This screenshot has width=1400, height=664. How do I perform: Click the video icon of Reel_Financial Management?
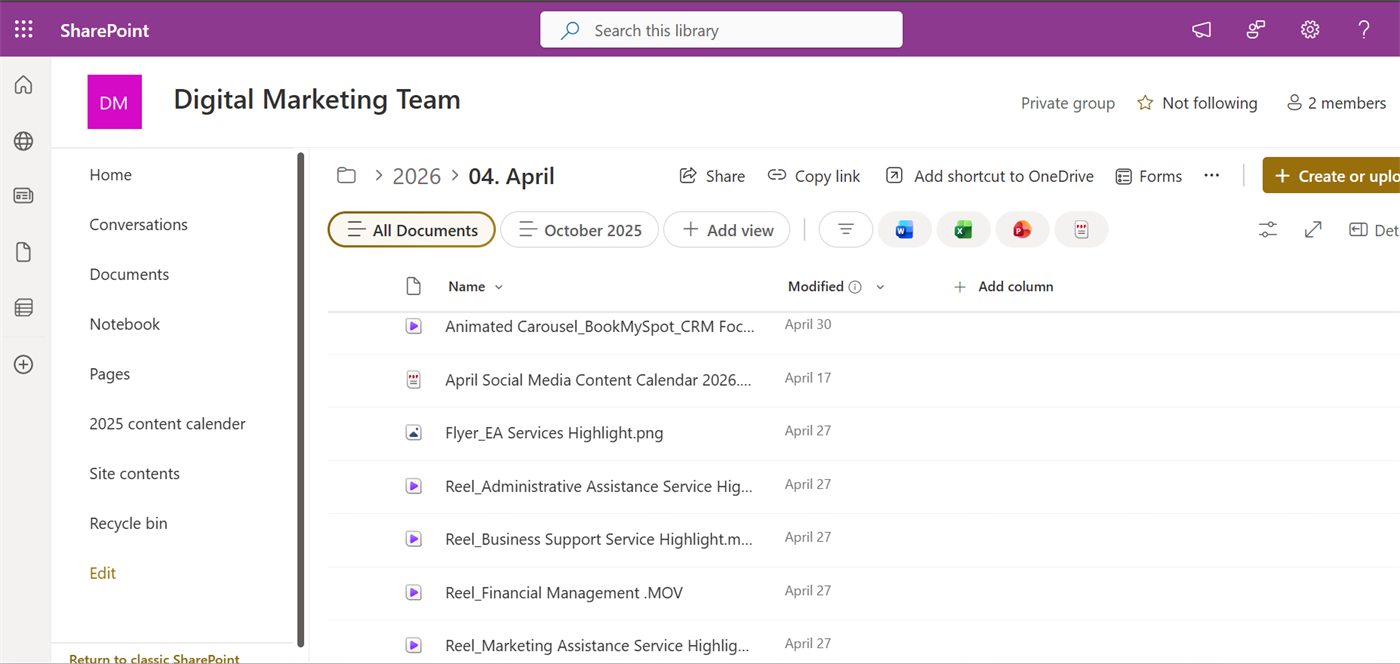(x=413, y=592)
